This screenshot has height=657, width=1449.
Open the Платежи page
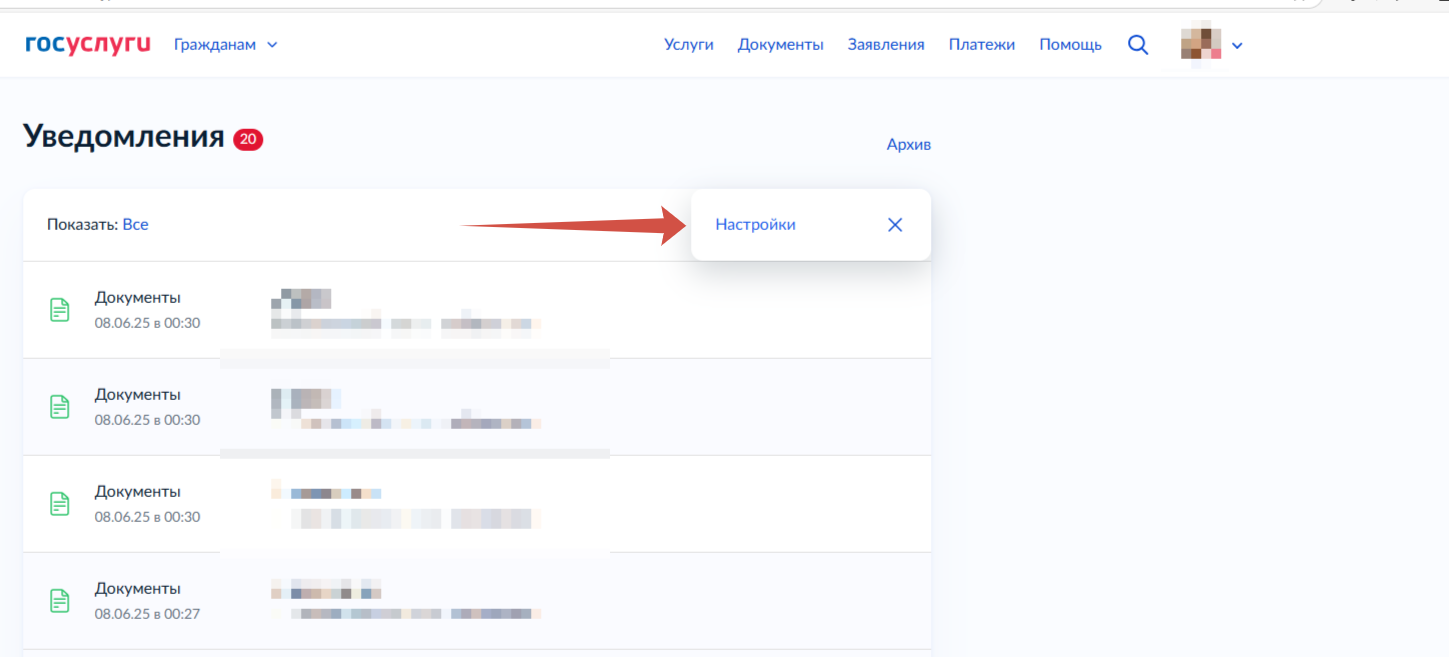981,45
